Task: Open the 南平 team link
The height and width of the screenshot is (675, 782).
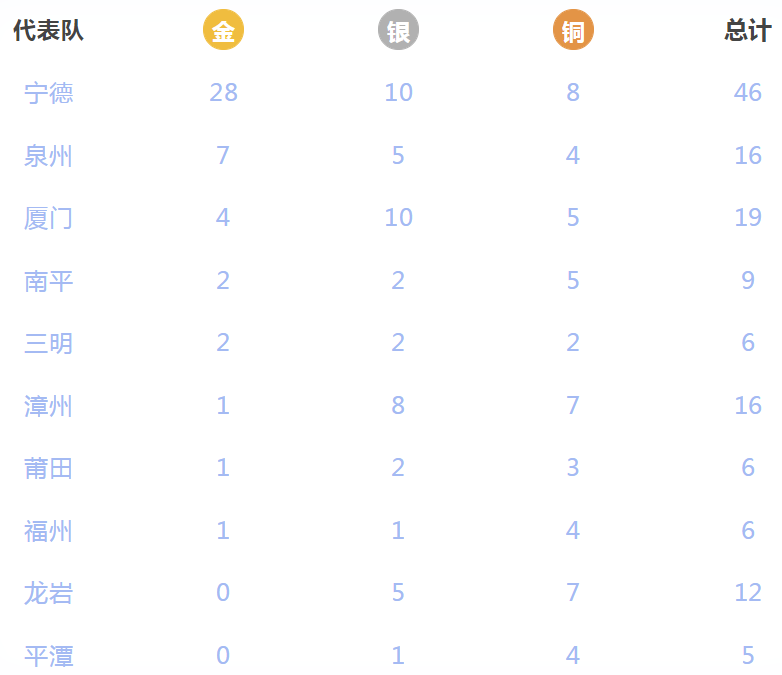Action: coord(48,281)
